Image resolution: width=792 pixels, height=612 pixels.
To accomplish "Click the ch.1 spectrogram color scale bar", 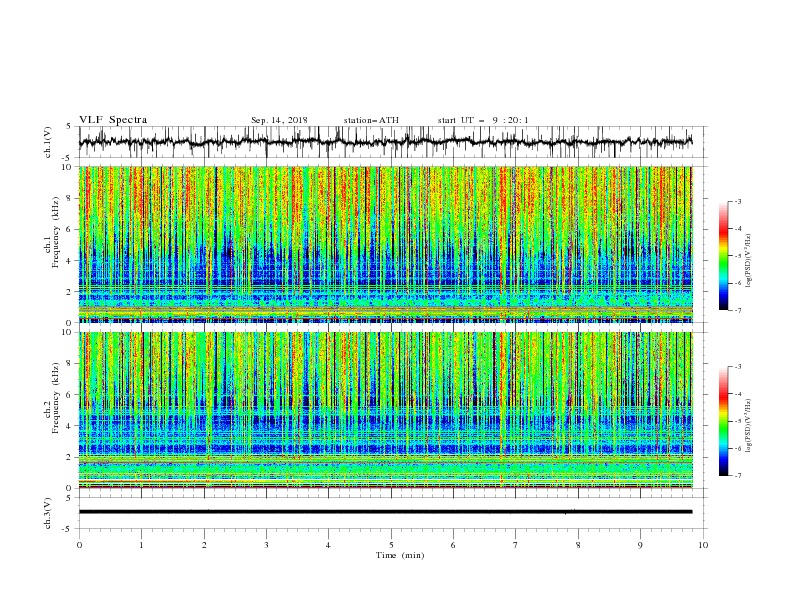I will pyautogui.click(x=724, y=256).
